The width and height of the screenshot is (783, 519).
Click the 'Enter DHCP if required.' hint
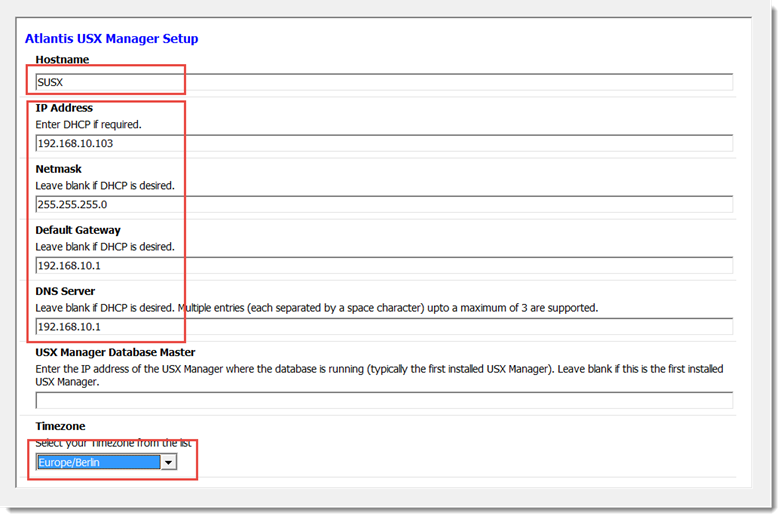point(88,124)
